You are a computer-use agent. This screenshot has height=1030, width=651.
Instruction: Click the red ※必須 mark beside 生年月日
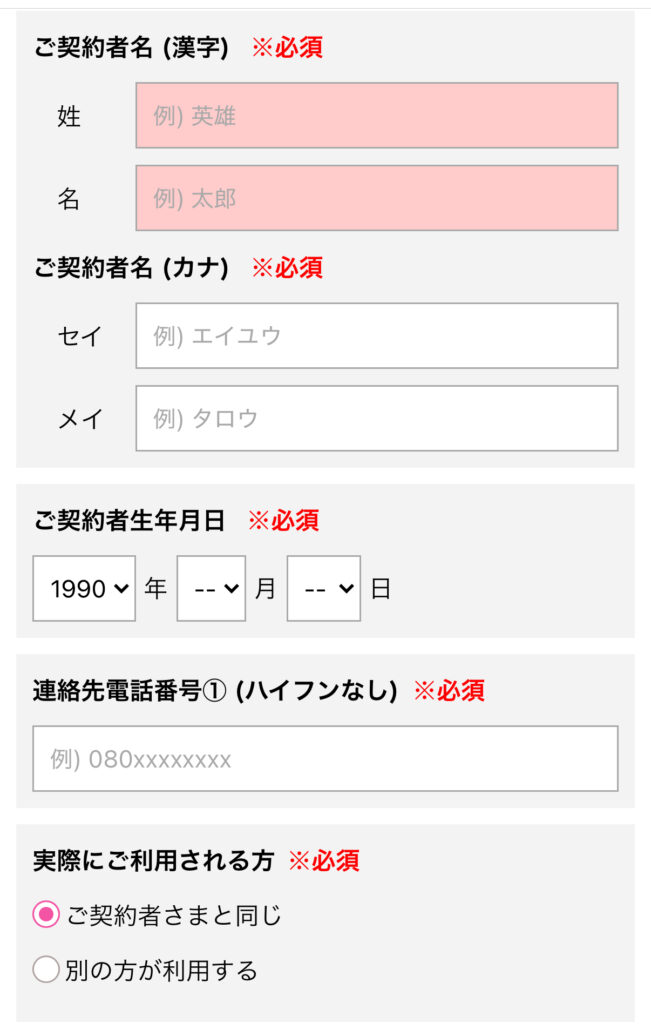(x=284, y=521)
